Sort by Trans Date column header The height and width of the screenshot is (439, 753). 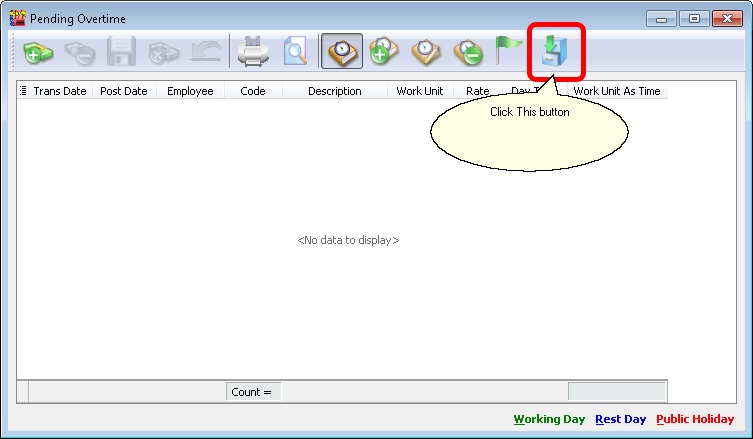click(60, 91)
